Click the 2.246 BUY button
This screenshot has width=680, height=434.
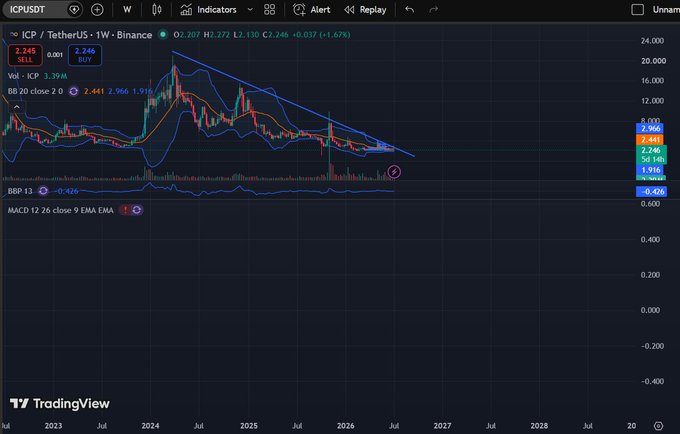click(x=85, y=55)
